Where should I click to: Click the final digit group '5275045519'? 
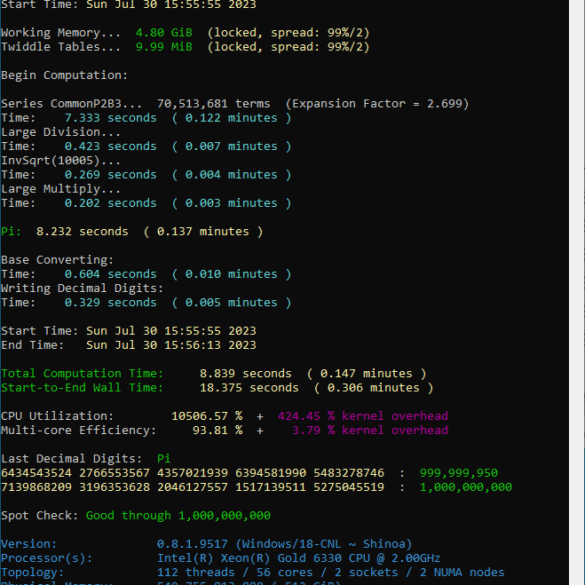348,487
